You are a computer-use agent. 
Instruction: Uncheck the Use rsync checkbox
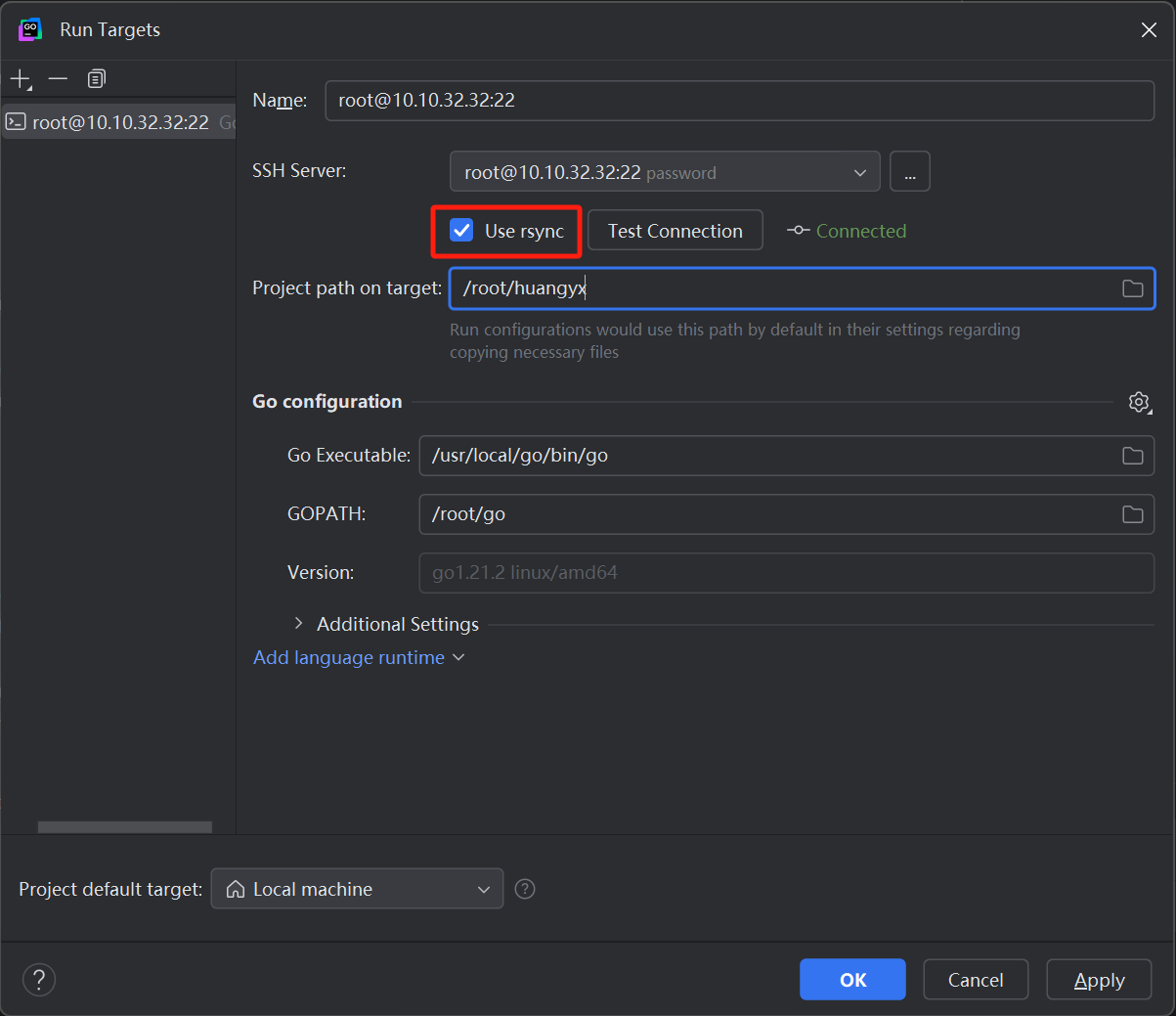[461, 231]
